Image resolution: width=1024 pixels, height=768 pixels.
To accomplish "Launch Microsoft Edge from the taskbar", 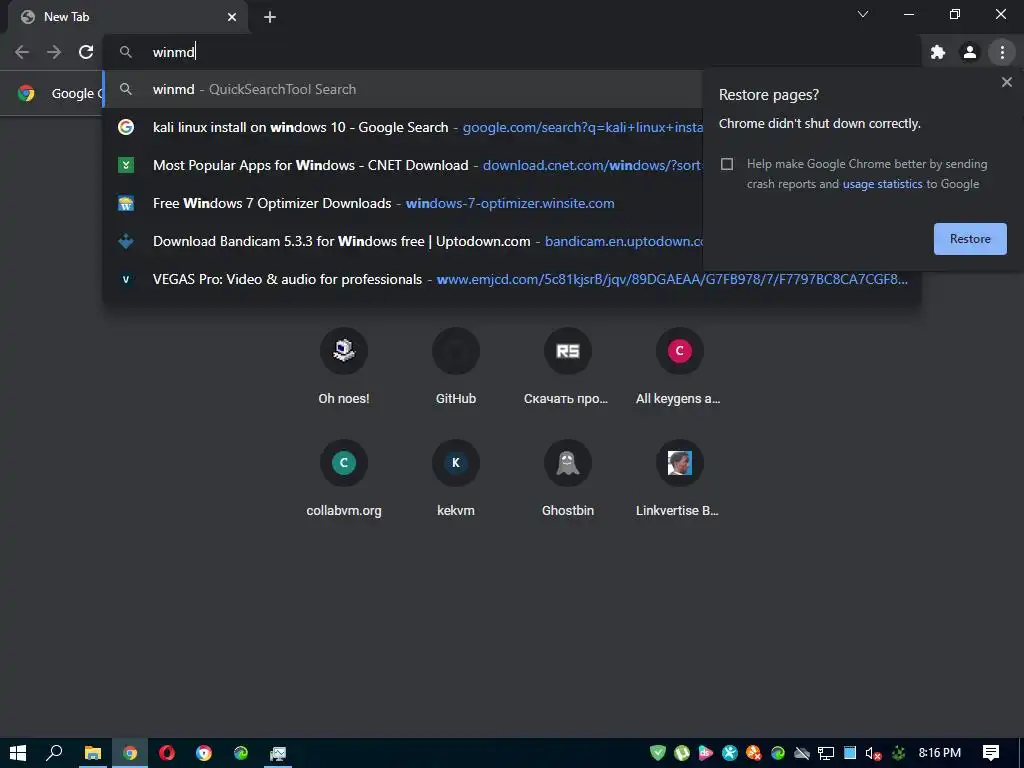I will pos(241,753).
